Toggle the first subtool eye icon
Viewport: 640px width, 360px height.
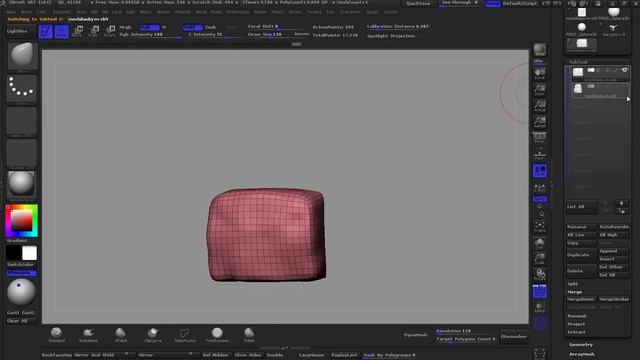624,70
